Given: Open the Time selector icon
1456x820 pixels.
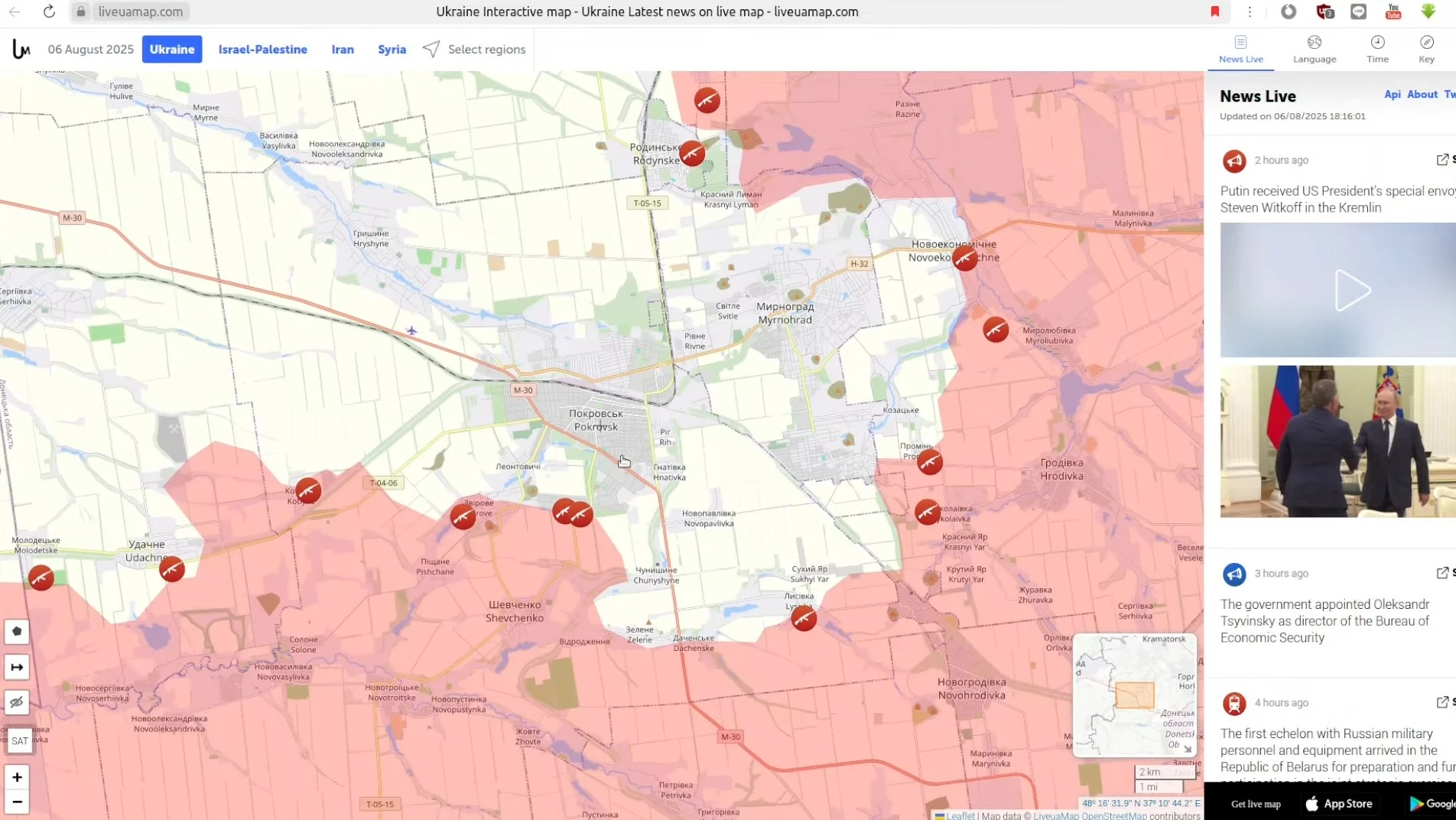Looking at the screenshot, I should (x=1377, y=48).
